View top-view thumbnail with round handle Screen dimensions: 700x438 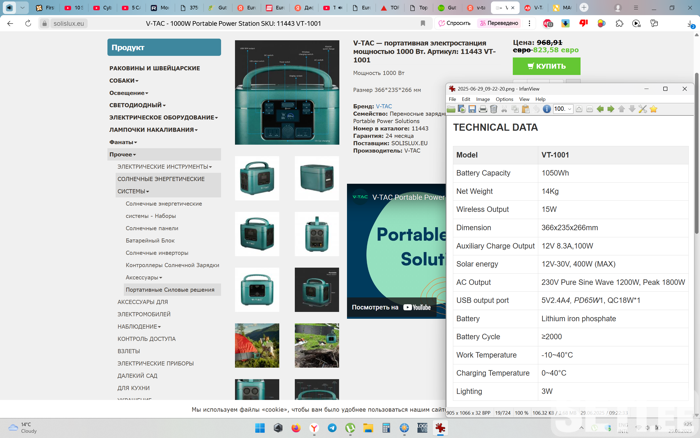(x=317, y=234)
